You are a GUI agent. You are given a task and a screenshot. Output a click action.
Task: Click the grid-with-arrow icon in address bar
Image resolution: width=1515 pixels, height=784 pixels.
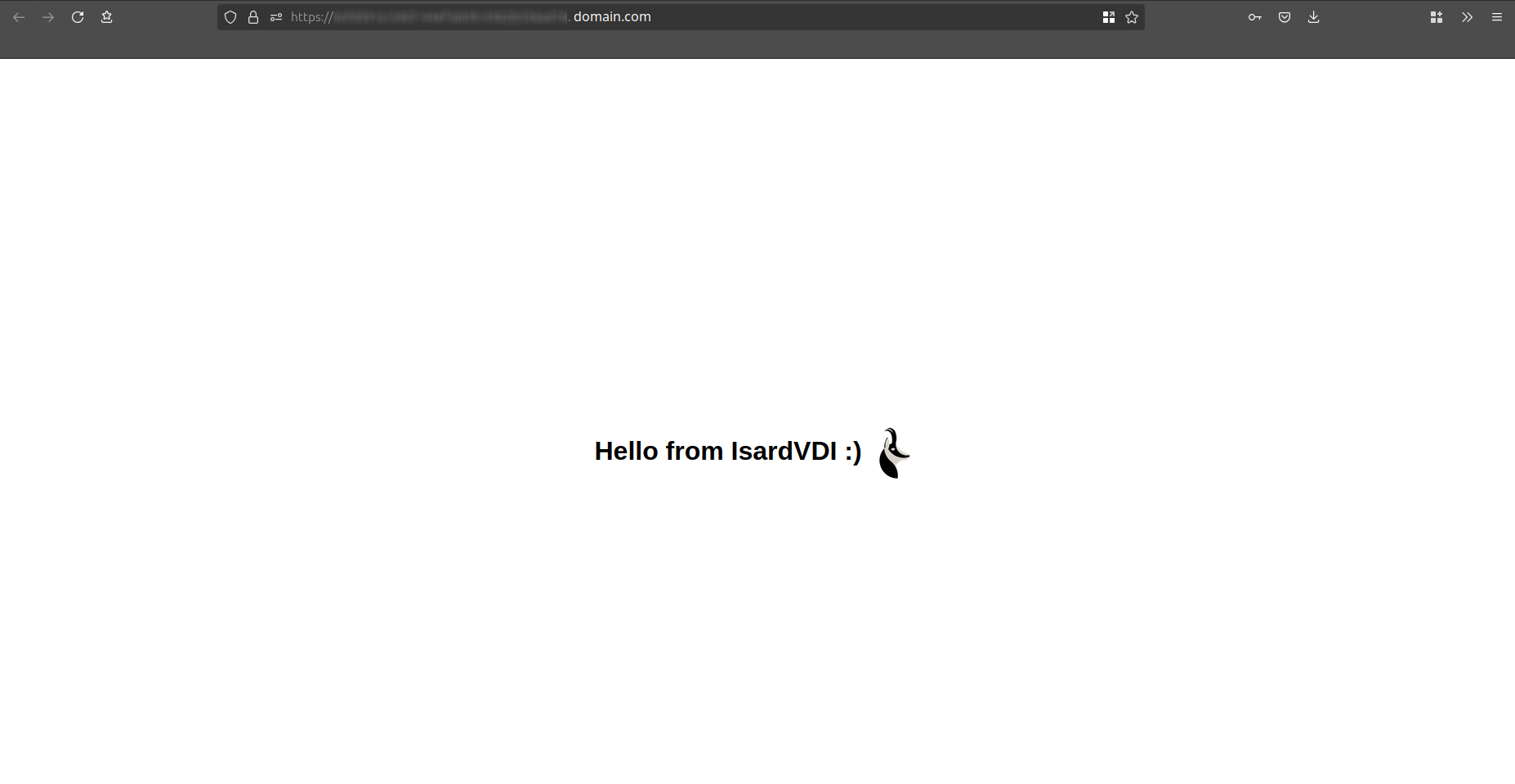point(1108,17)
